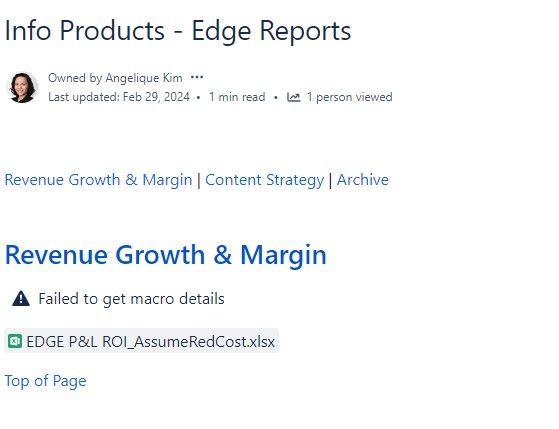Click the green Excel file icon

pos(15,341)
